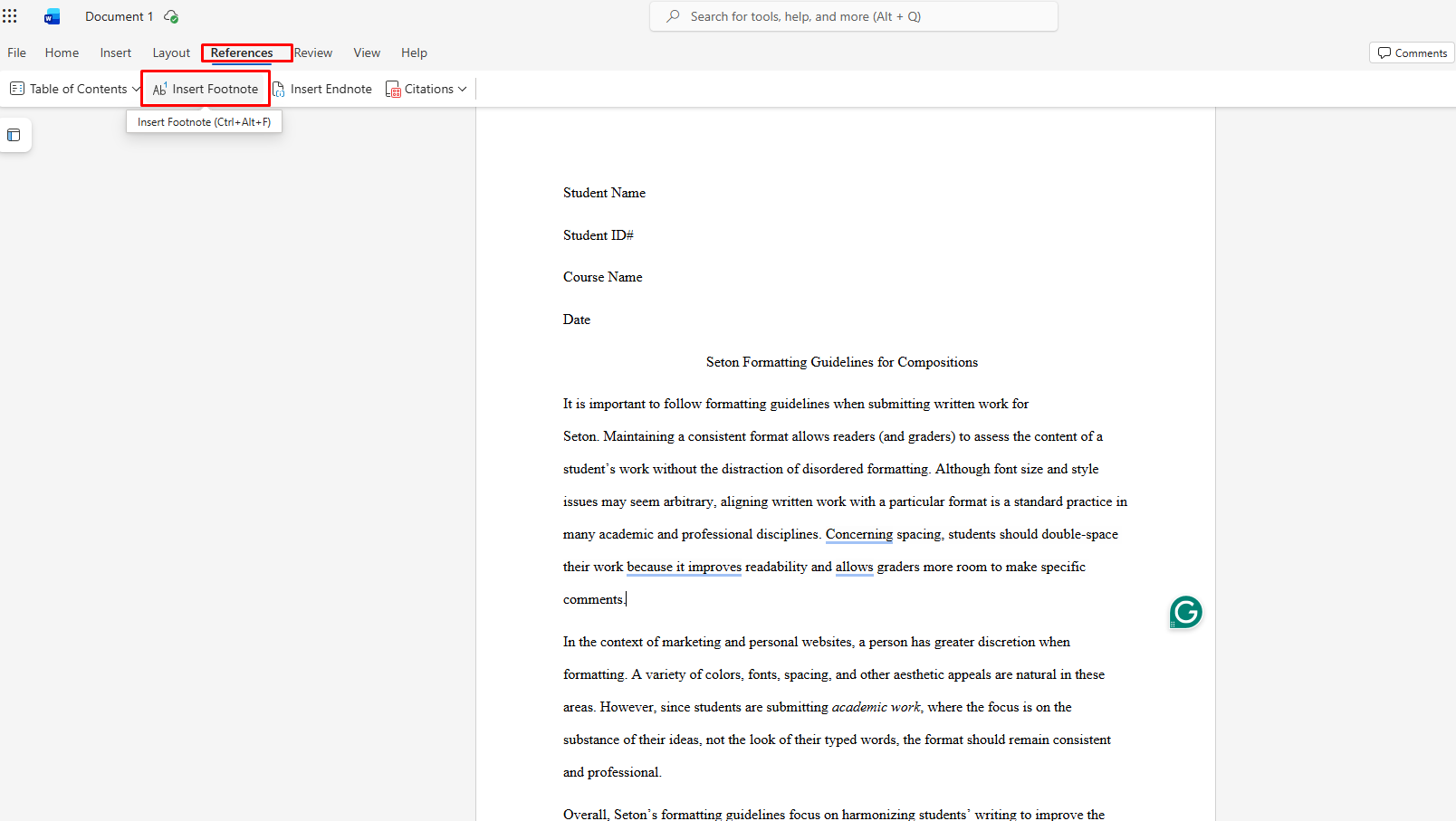Open the File menu
This screenshot has width=1456, height=821.
[x=16, y=53]
